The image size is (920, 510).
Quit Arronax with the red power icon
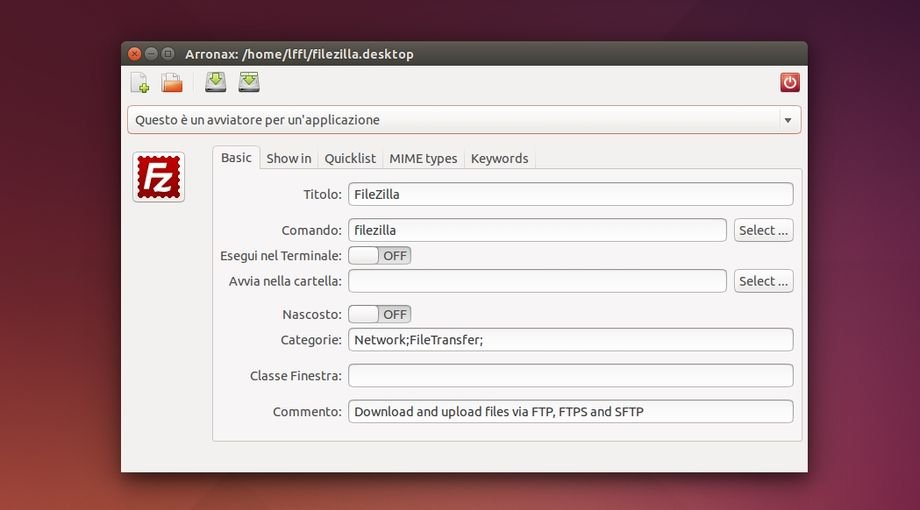790,83
